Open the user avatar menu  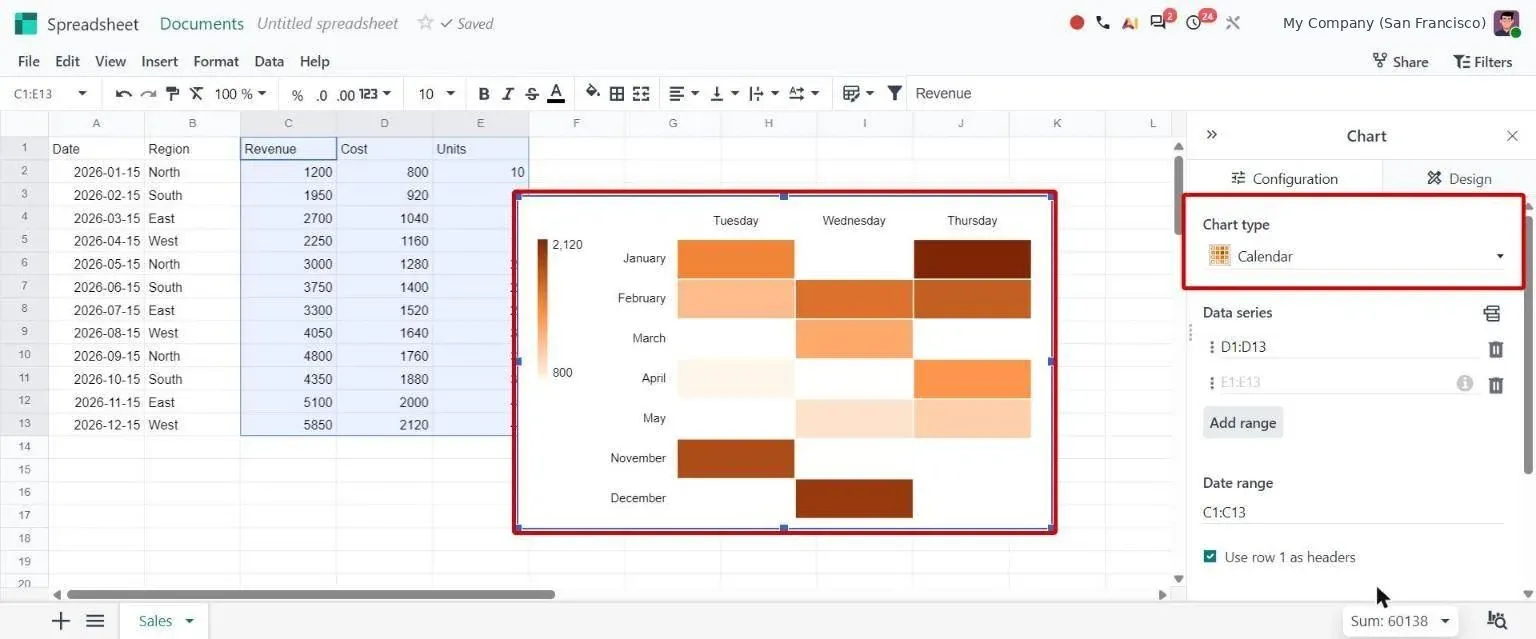tap(1507, 23)
